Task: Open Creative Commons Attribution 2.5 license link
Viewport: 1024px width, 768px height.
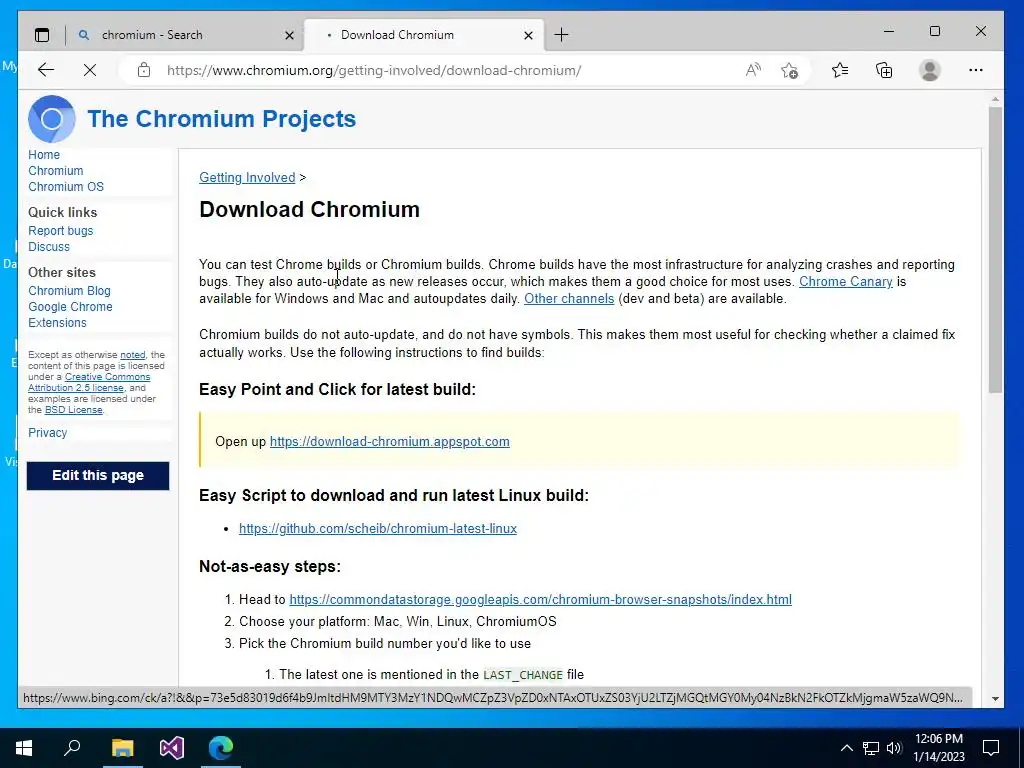Action: pyautogui.click(x=89, y=382)
